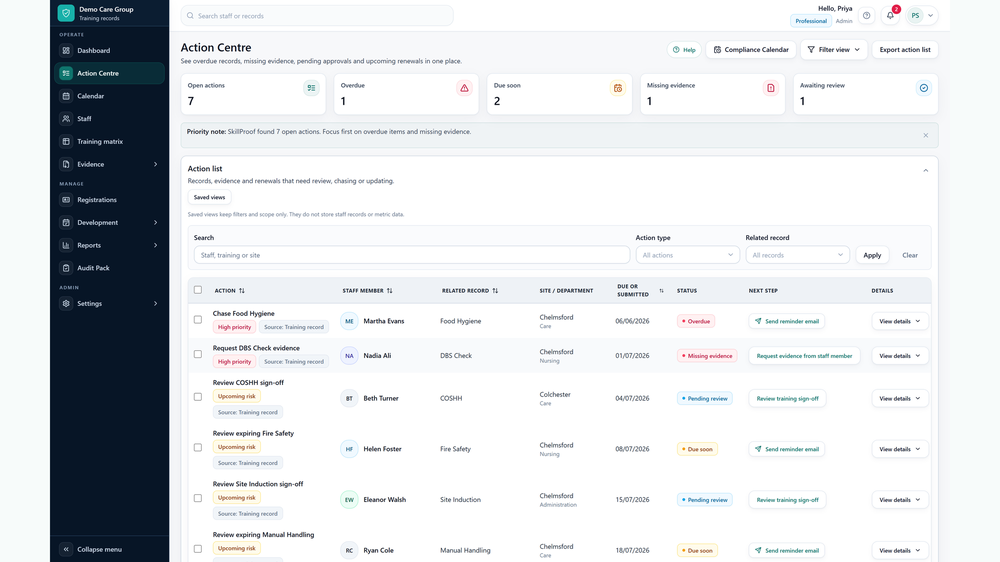The image size is (1000, 562).
Task: Expand the Evidence submenu chevron
Action: pyautogui.click(x=156, y=165)
